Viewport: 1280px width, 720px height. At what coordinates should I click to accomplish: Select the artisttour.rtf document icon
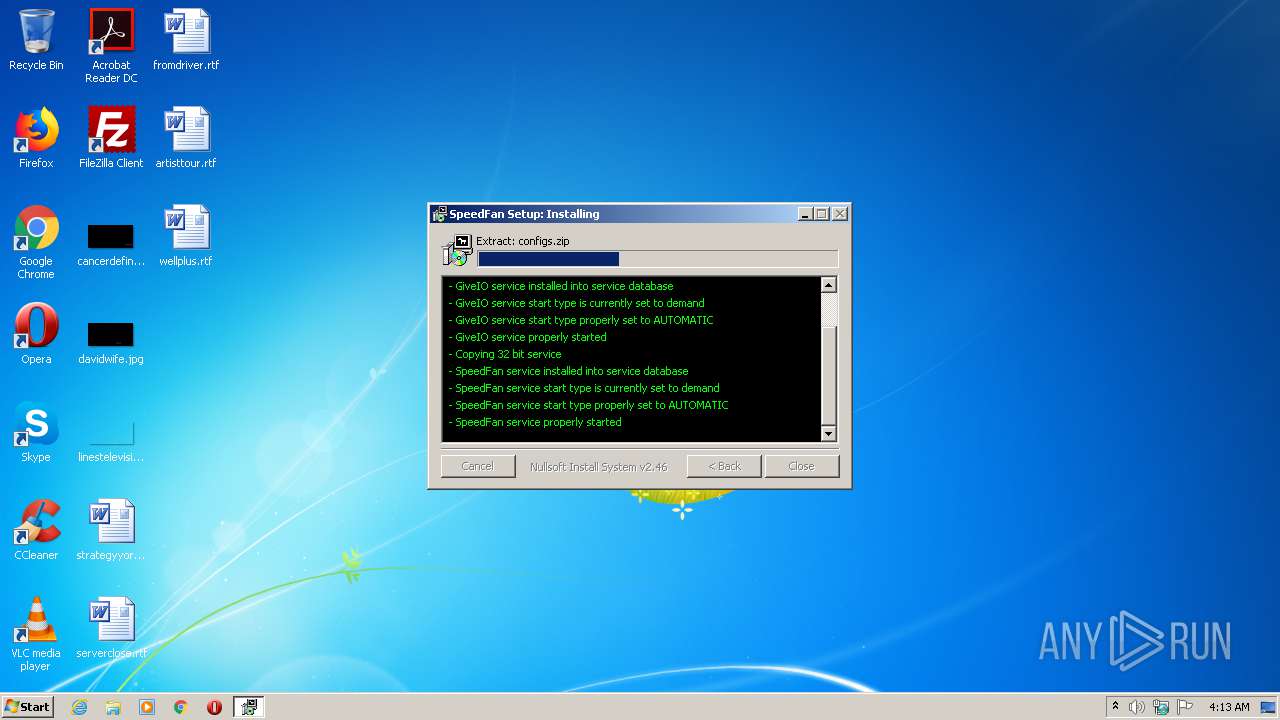click(186, 138)
